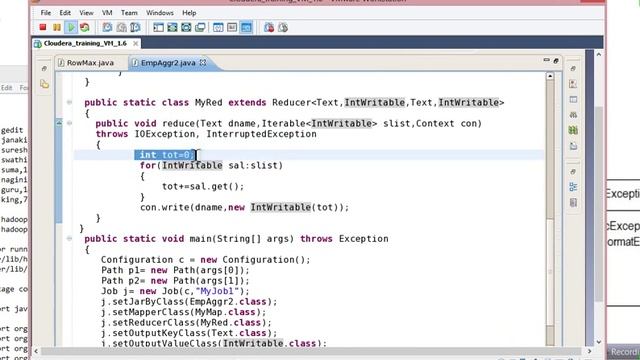
Task: Take a VM snapshot using the toolbar icon
Action: pos(107,27)
